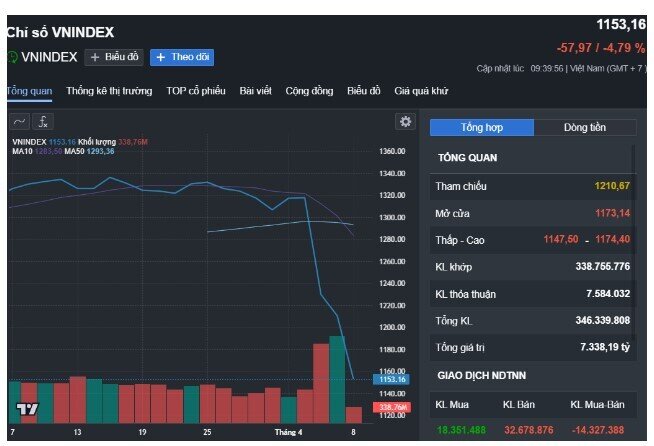Select the Tổng hợp panel tab
The image size is (654, 446).
point(482,127)
